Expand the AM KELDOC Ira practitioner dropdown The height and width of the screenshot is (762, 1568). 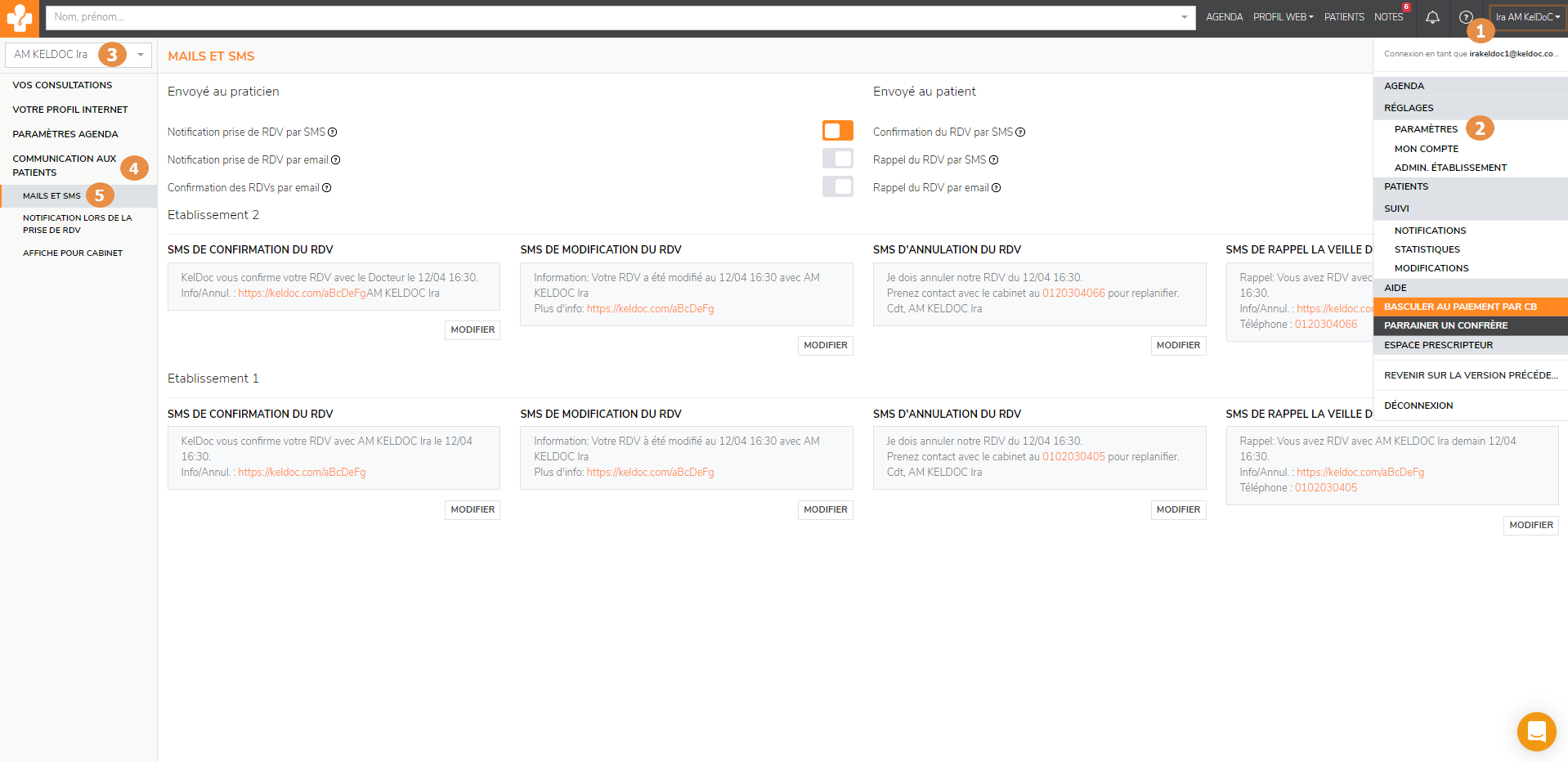point(141,55)
